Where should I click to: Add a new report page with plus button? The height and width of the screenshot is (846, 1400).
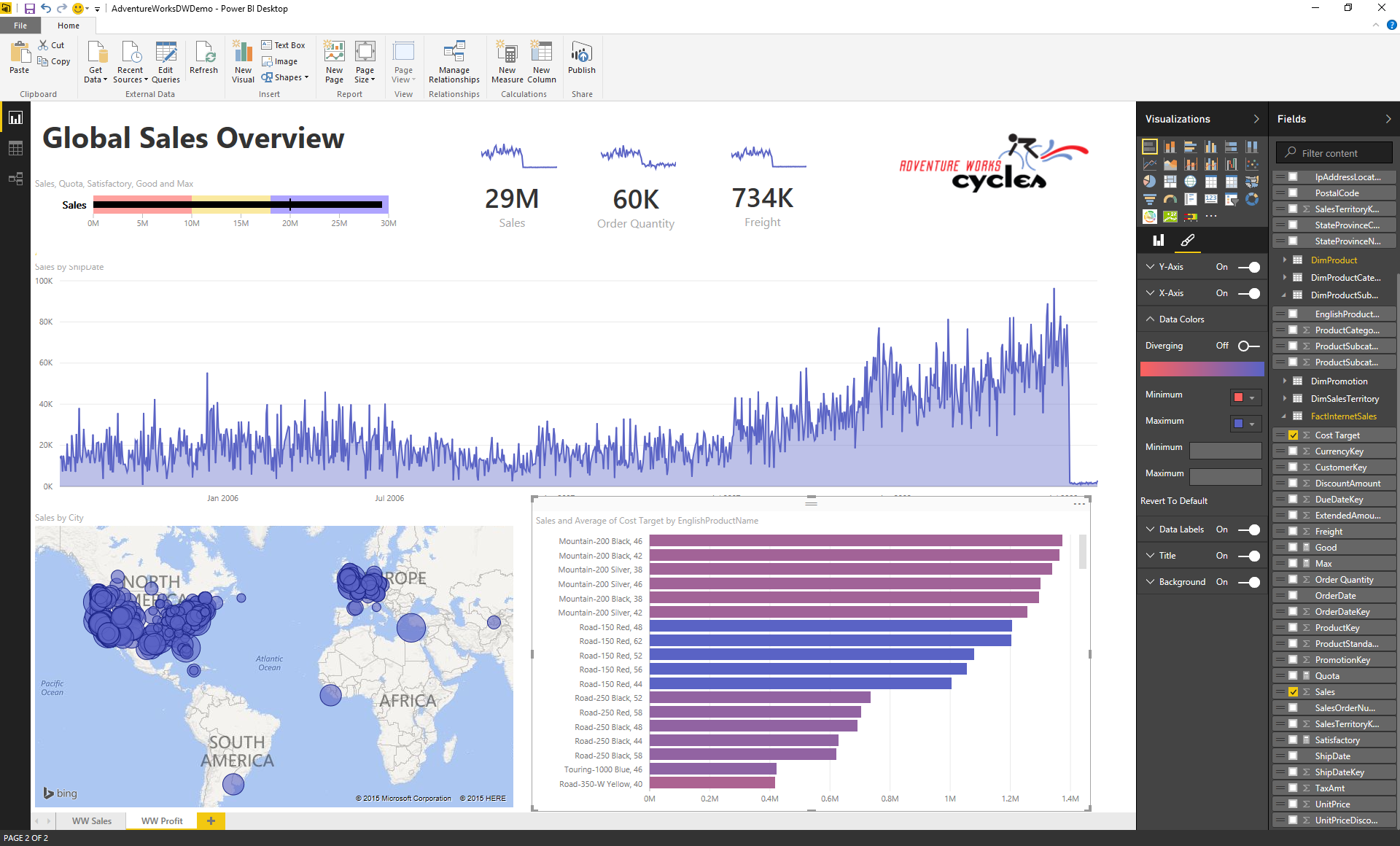(x=211, y=820)
